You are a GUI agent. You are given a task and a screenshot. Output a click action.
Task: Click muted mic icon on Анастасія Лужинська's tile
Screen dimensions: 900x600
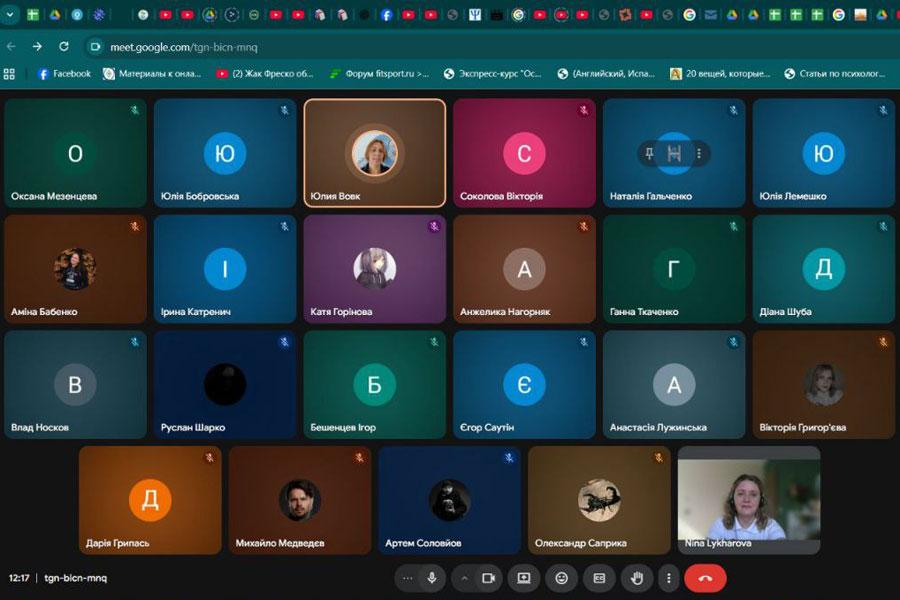(x=733, y=342)
